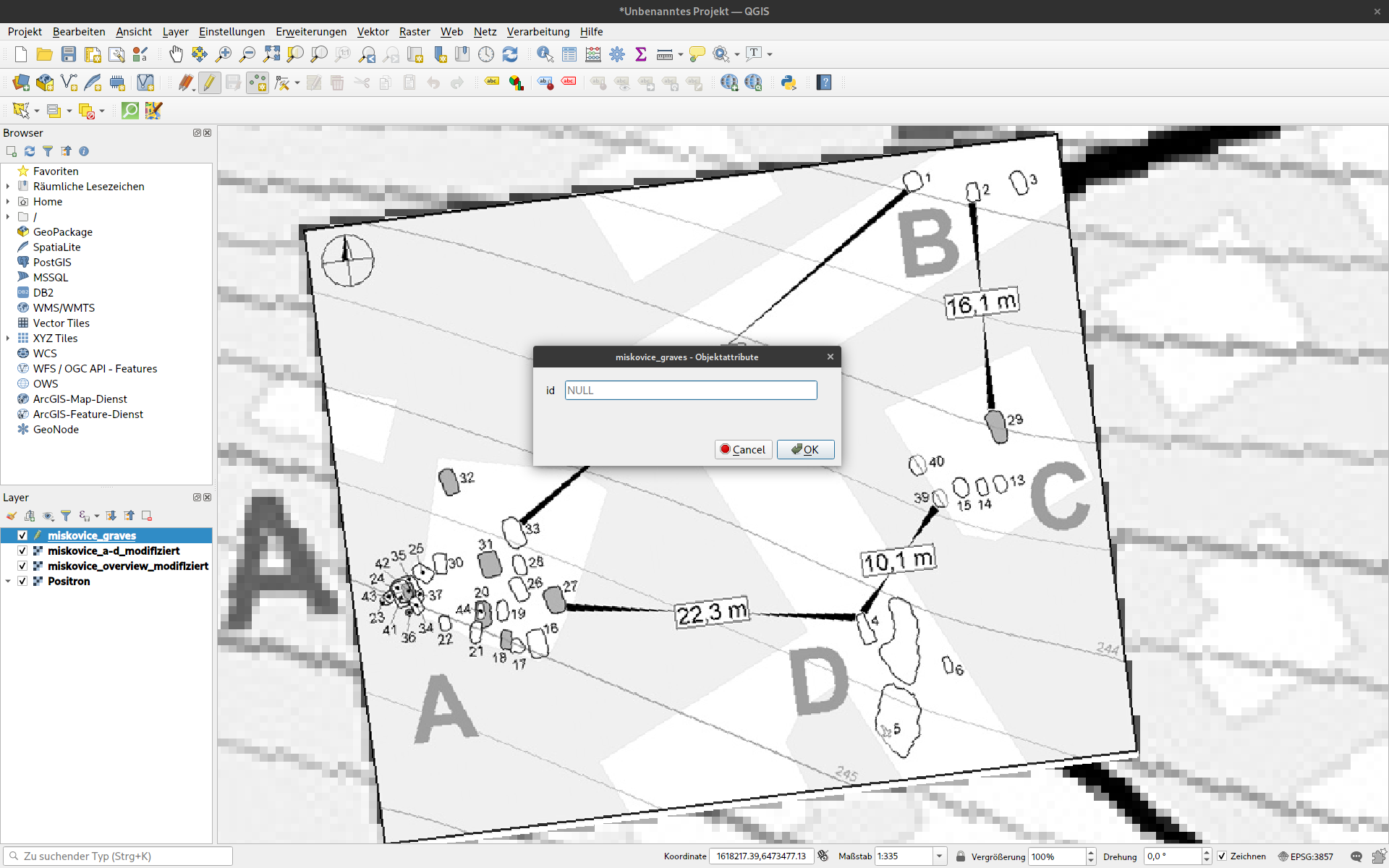
Task: Click the Koordinate coordinate field
Action: click(762, 856)
